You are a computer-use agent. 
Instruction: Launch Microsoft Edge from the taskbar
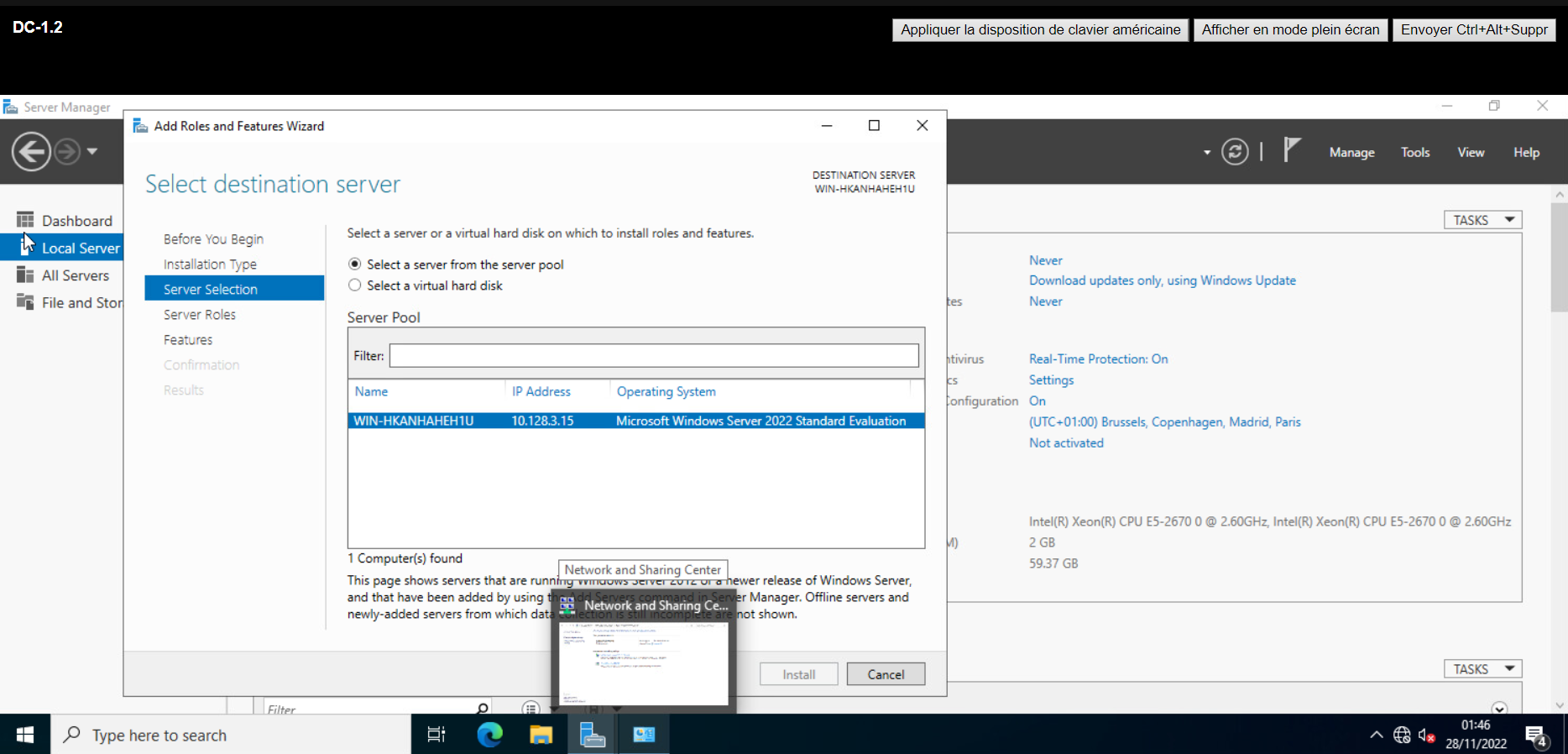pyautogui.click(x=489, y=735)
